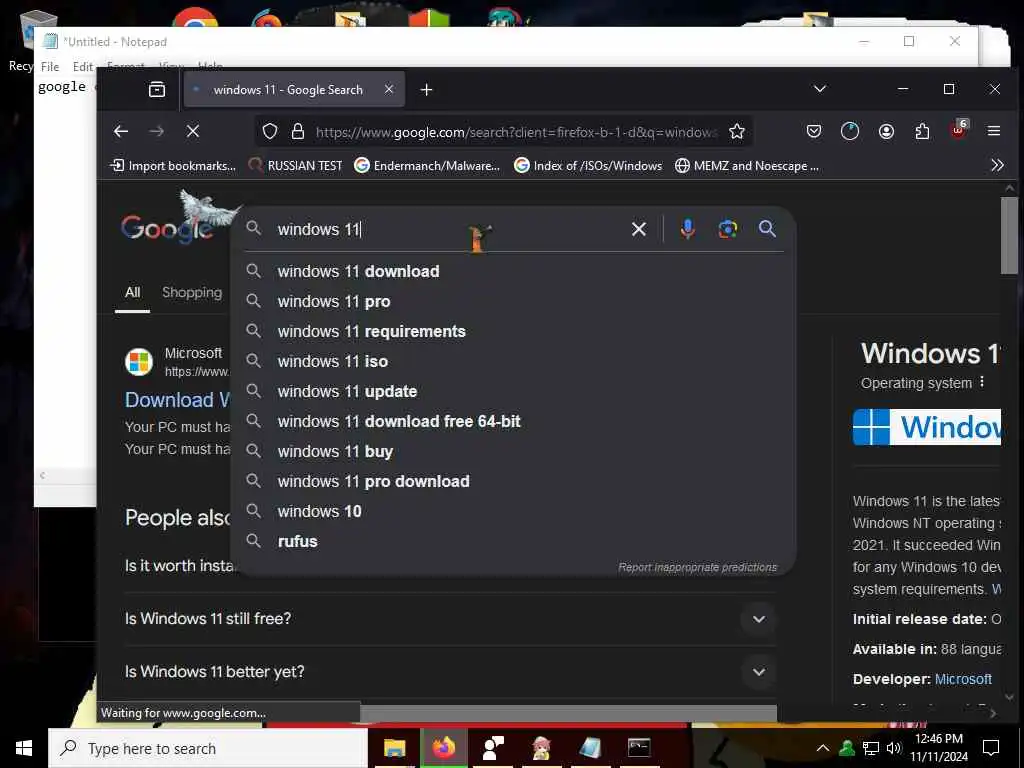Open Google Lens image search
This screenshot has height=768, width=1024.
click(728, 229)
